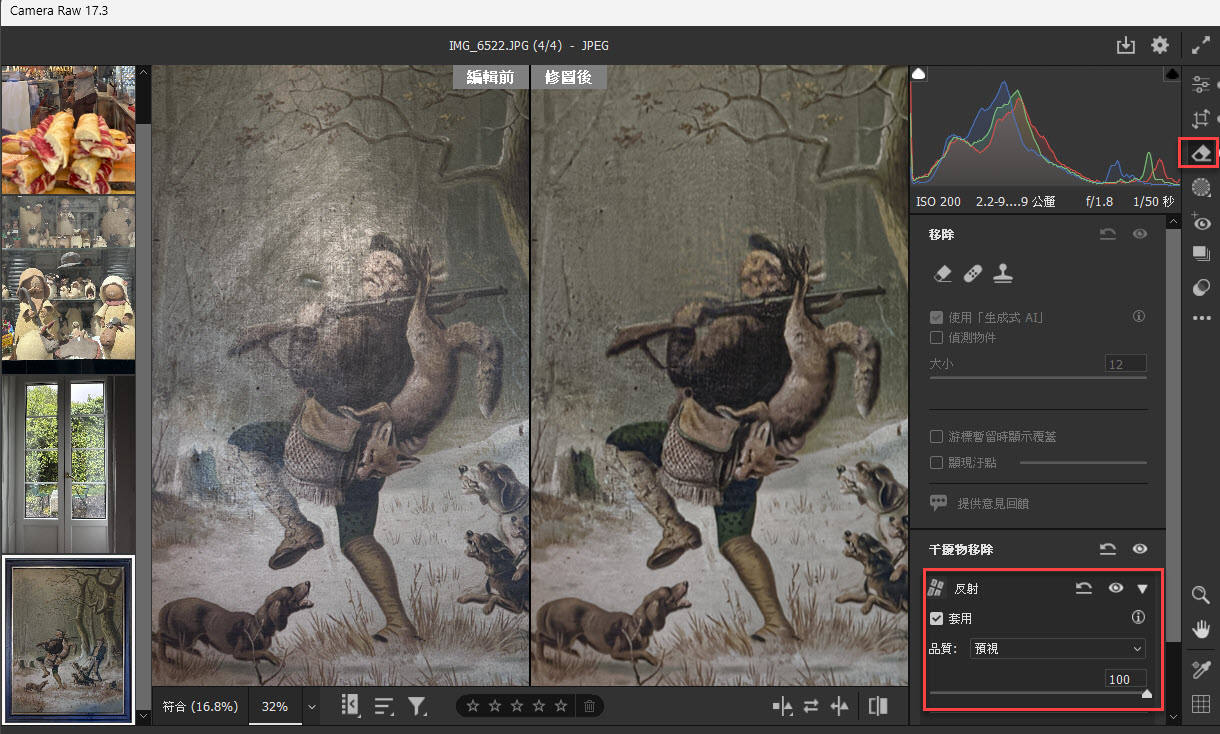Reset the 移除 panel settings

click(x=1108, y=234)
